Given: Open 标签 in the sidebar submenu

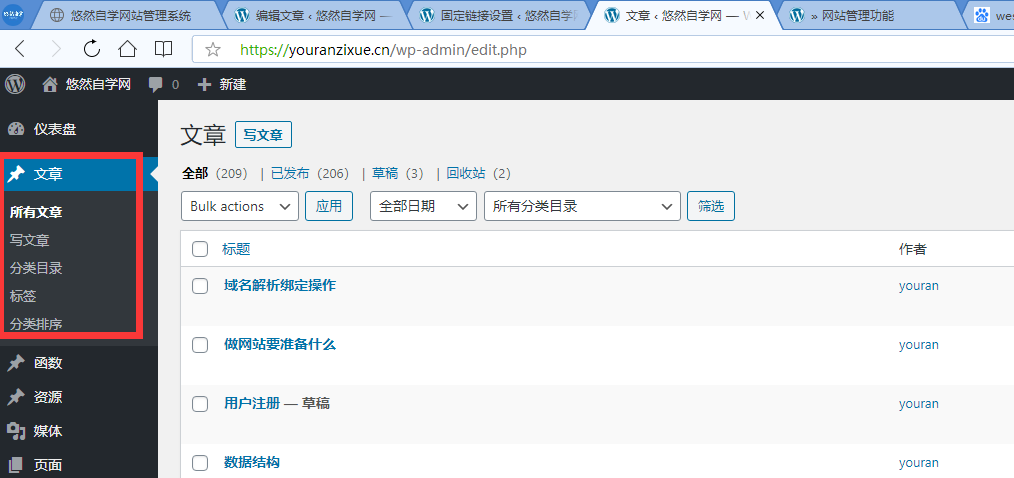Looking at the screenshot, I should coord(23,296).
